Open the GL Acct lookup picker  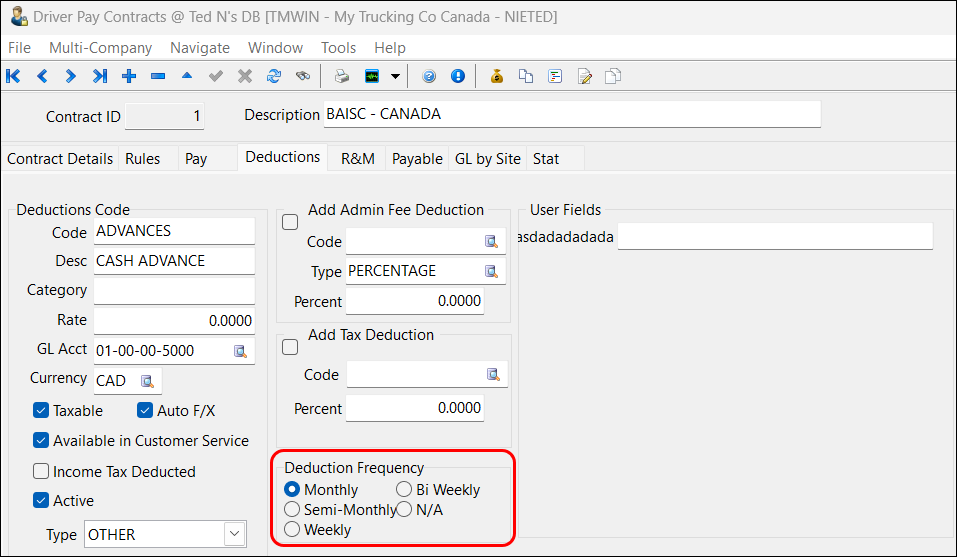pyautogui.click(x=240, y=351)
